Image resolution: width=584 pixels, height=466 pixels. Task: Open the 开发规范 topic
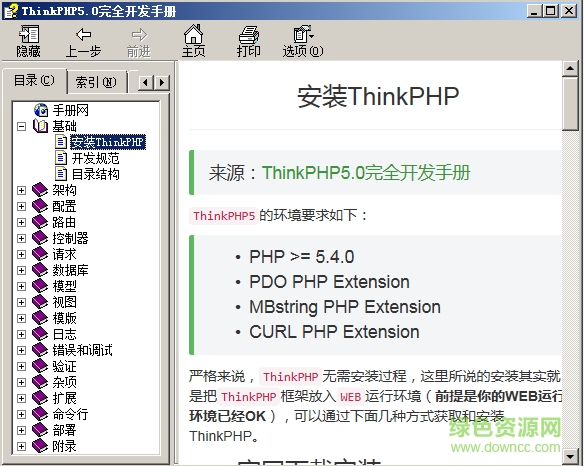pos(95,158)
